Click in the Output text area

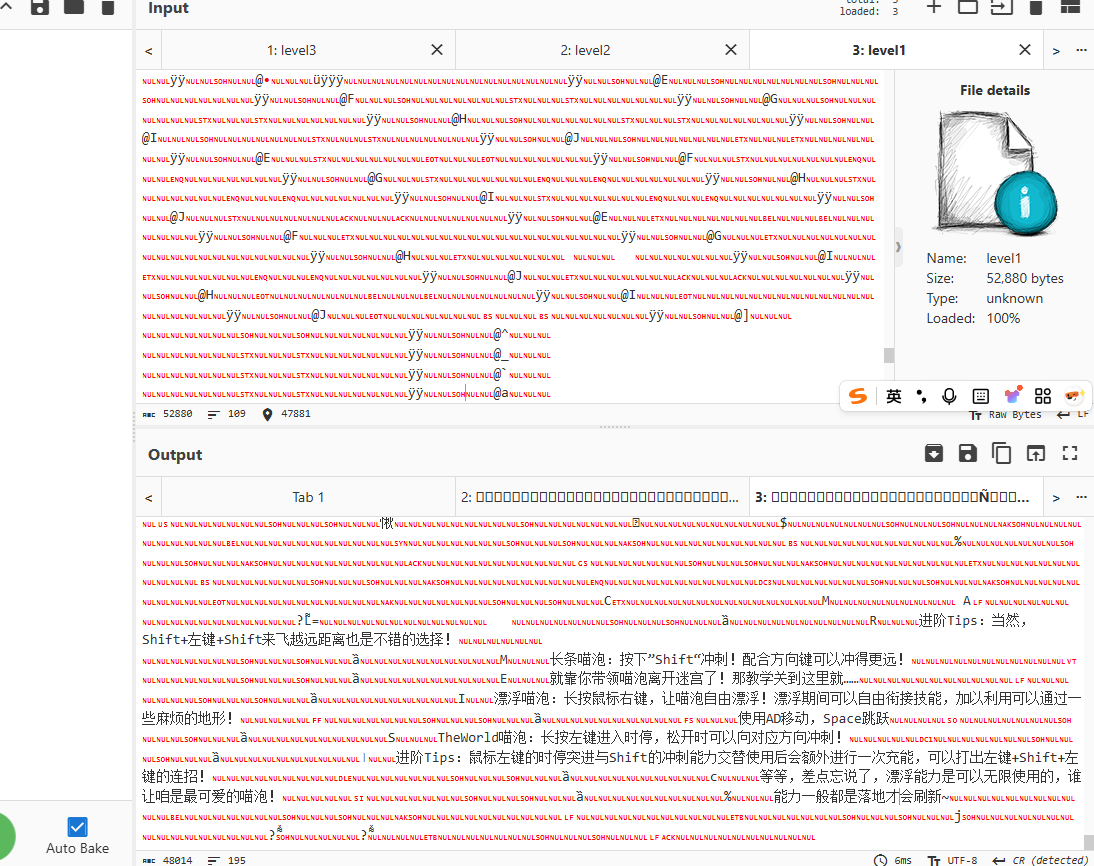click(x=610, y=681)
